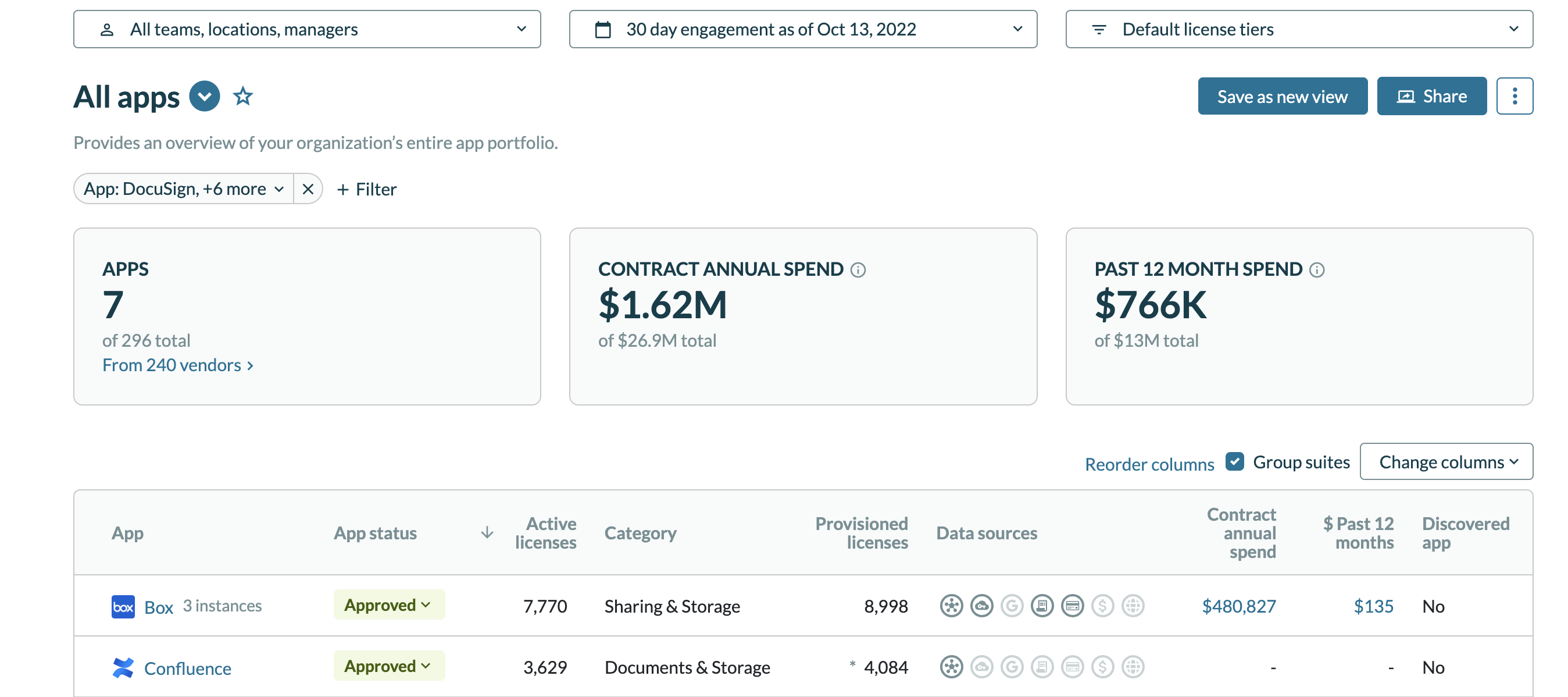Open the From 240 vendors link
This screenshot has width=1568, height=697.
click(x=178, y=365)
